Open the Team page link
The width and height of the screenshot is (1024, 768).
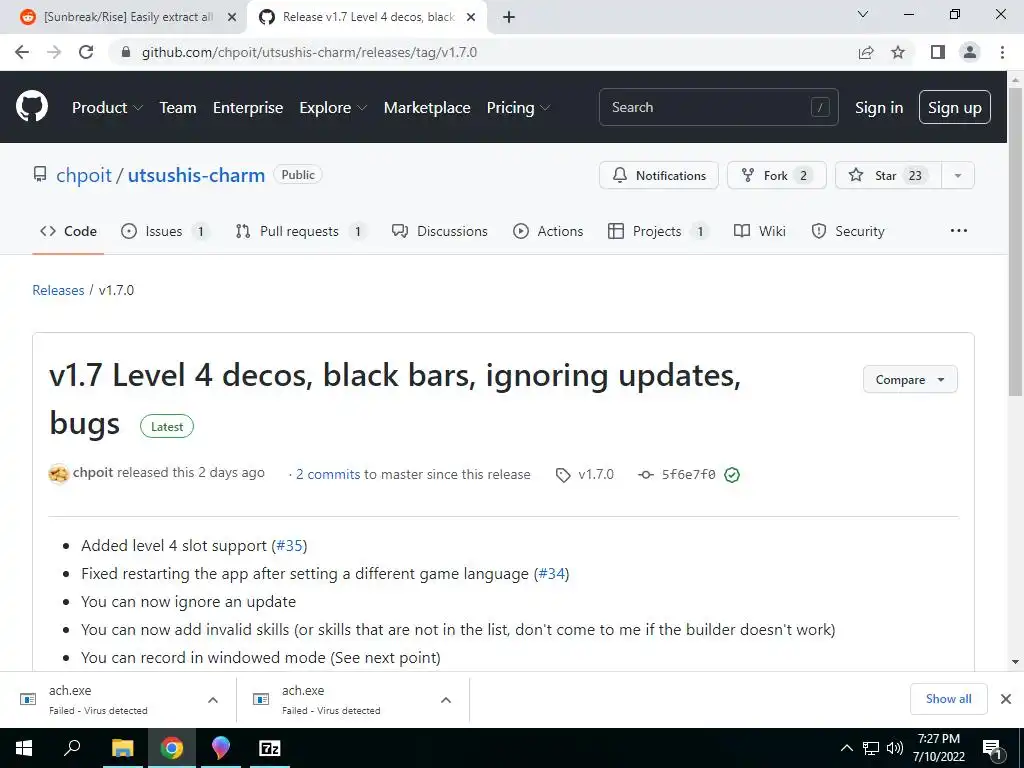tap(178, 108)
